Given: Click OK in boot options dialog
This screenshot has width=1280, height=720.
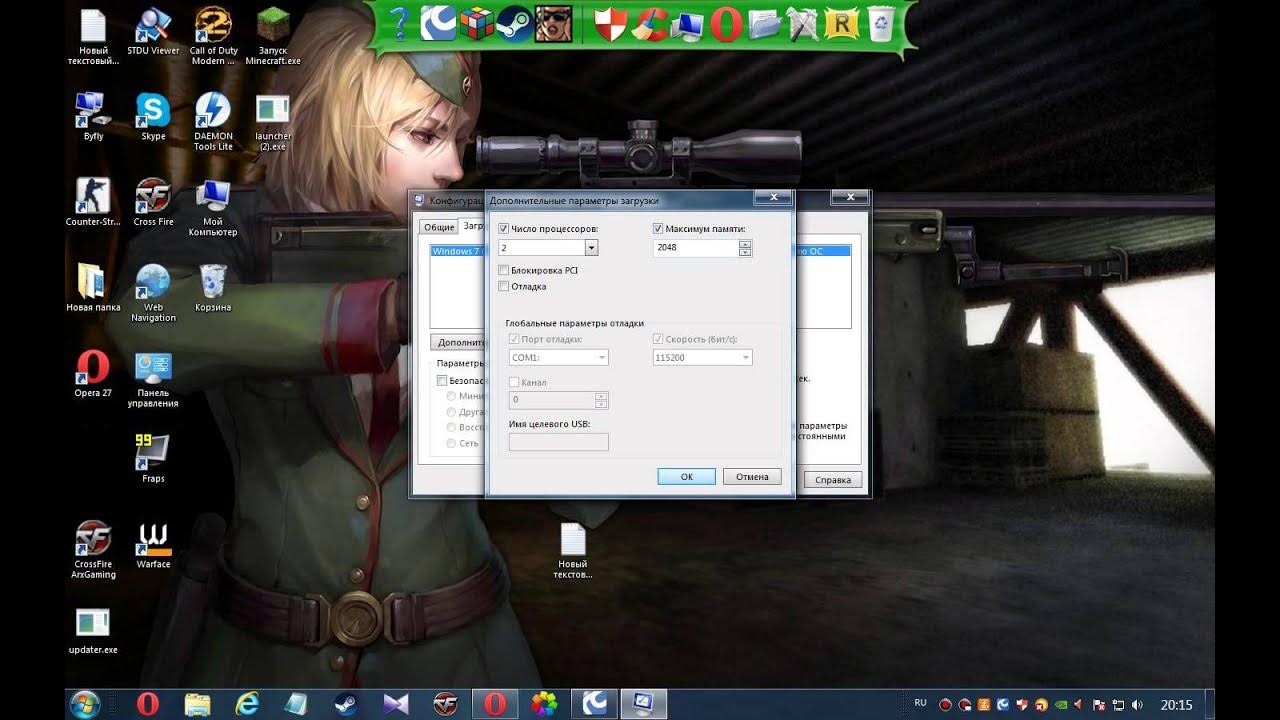Looking at the screenshot, I should pos(687,477).
